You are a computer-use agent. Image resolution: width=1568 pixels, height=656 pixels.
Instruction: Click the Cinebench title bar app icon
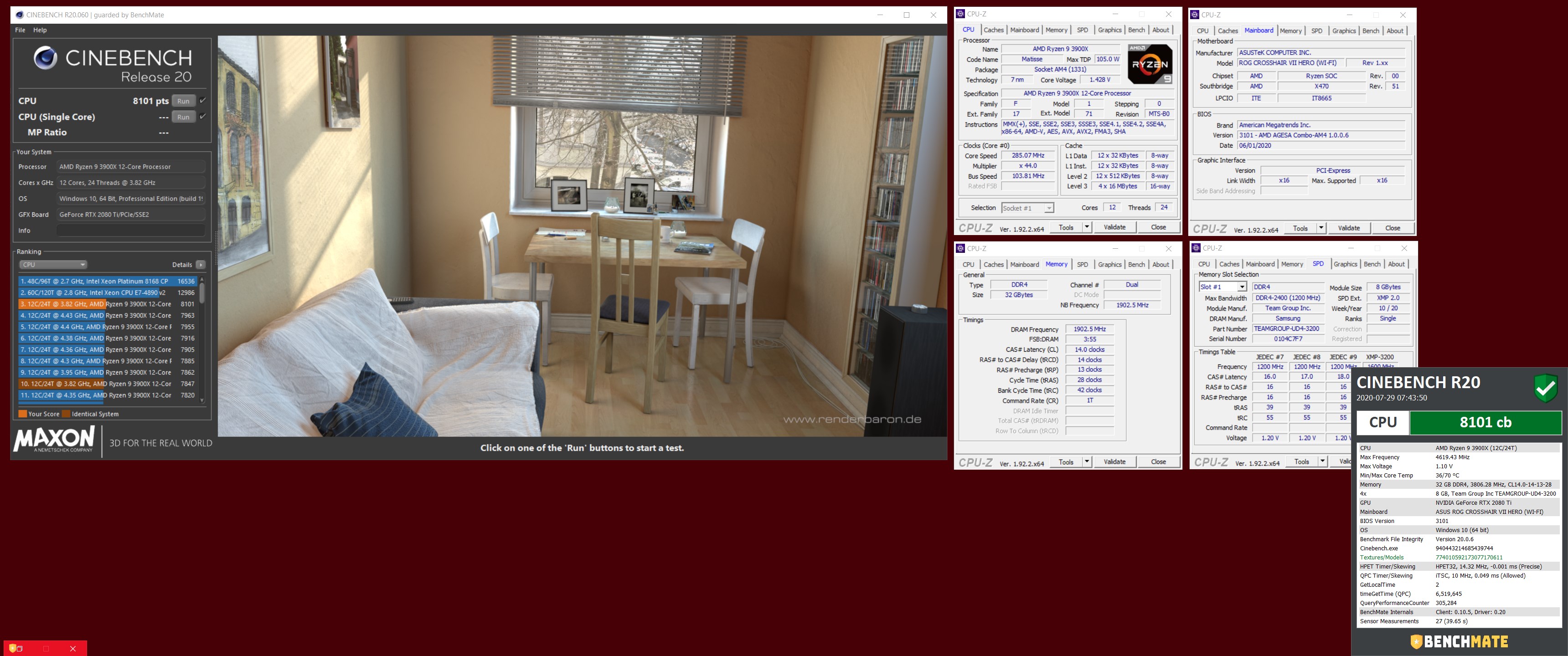tap(20, 15)
